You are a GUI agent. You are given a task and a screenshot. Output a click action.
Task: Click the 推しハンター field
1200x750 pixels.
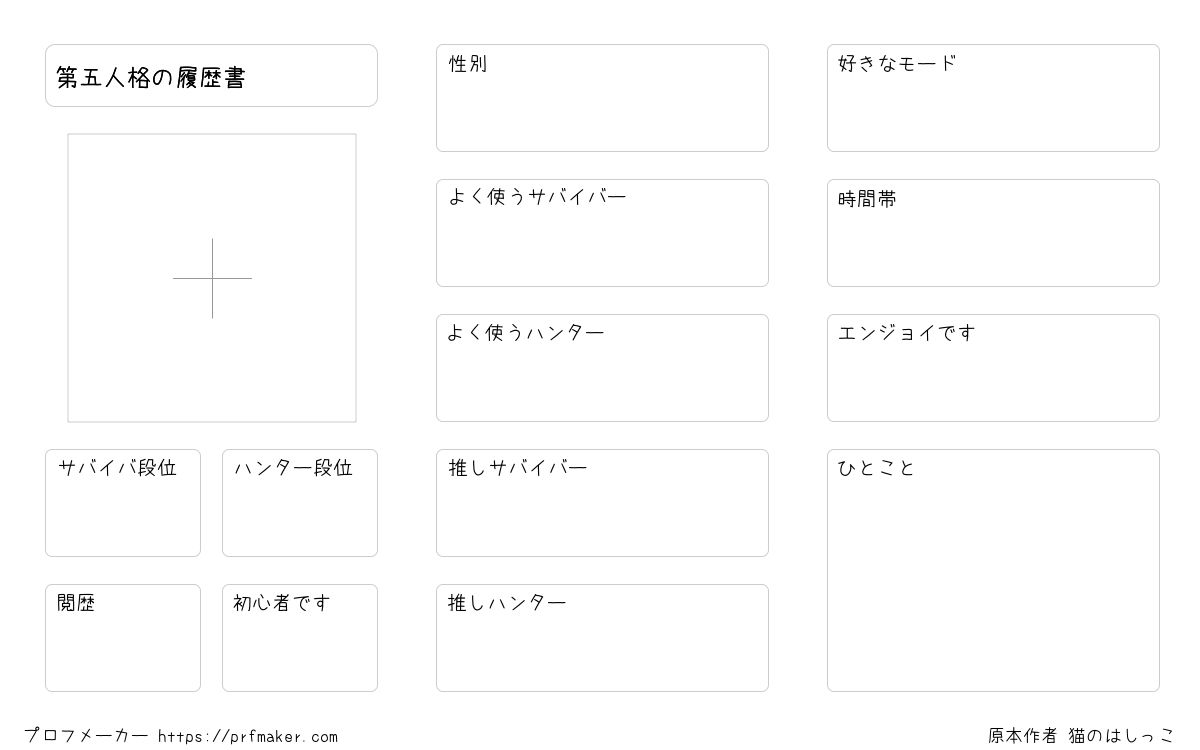(602, 638)
